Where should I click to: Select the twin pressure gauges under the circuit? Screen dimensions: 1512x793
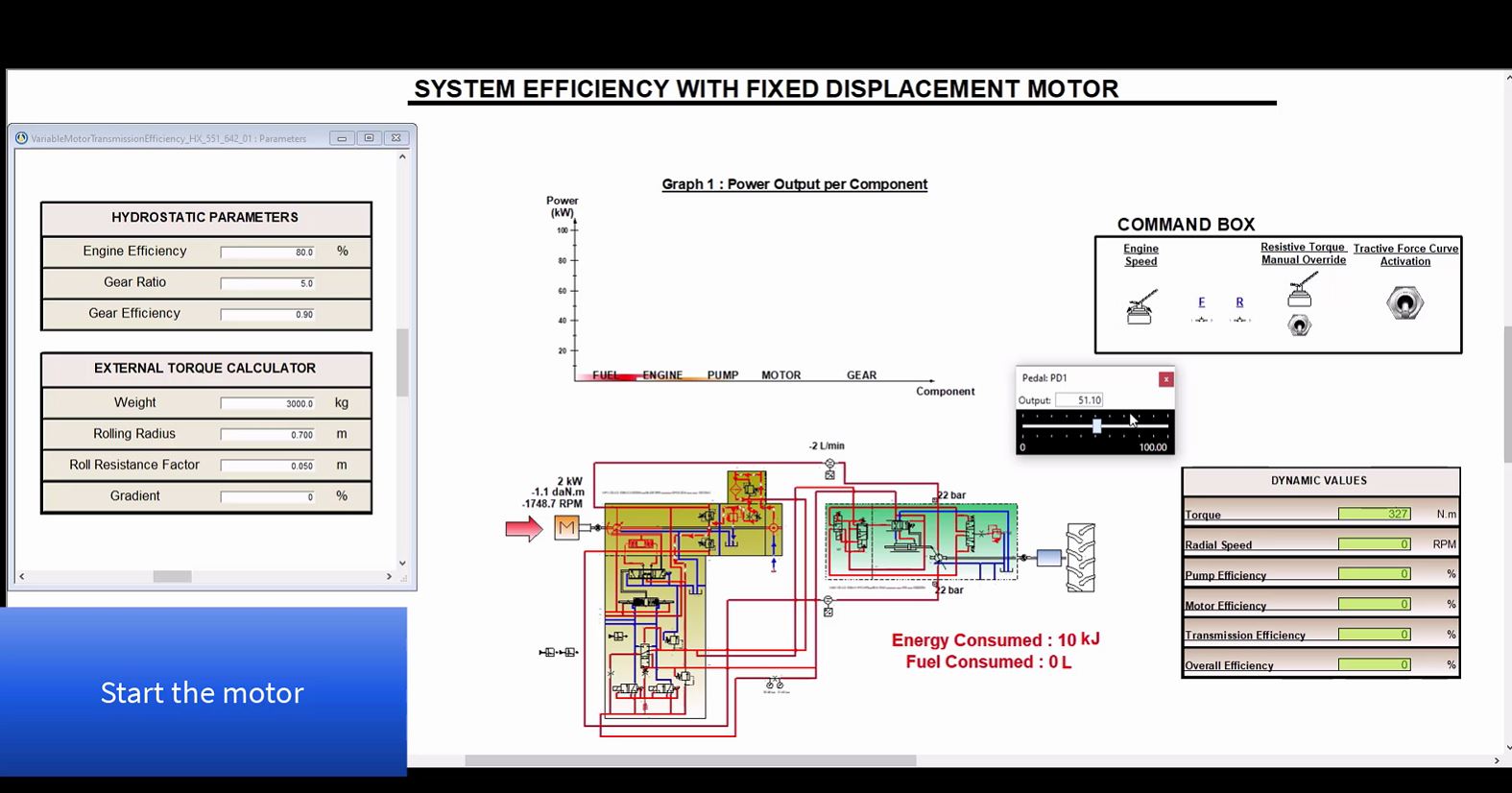tap(774, 685)
